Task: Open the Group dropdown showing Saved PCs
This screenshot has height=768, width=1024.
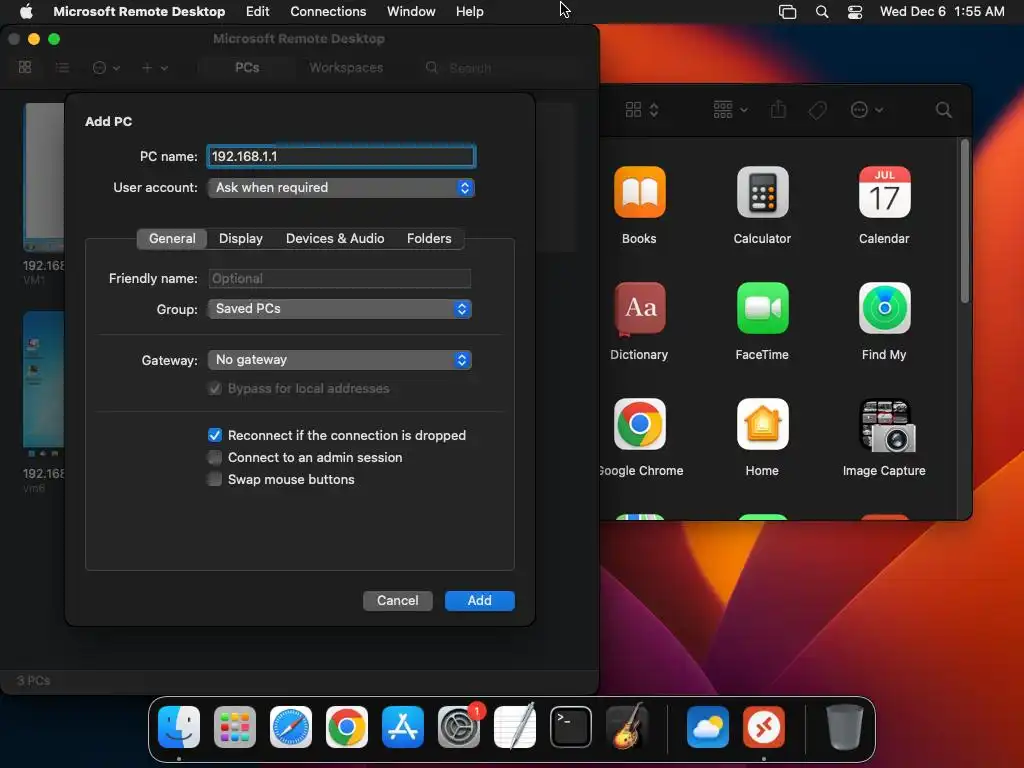Action: 340,309
